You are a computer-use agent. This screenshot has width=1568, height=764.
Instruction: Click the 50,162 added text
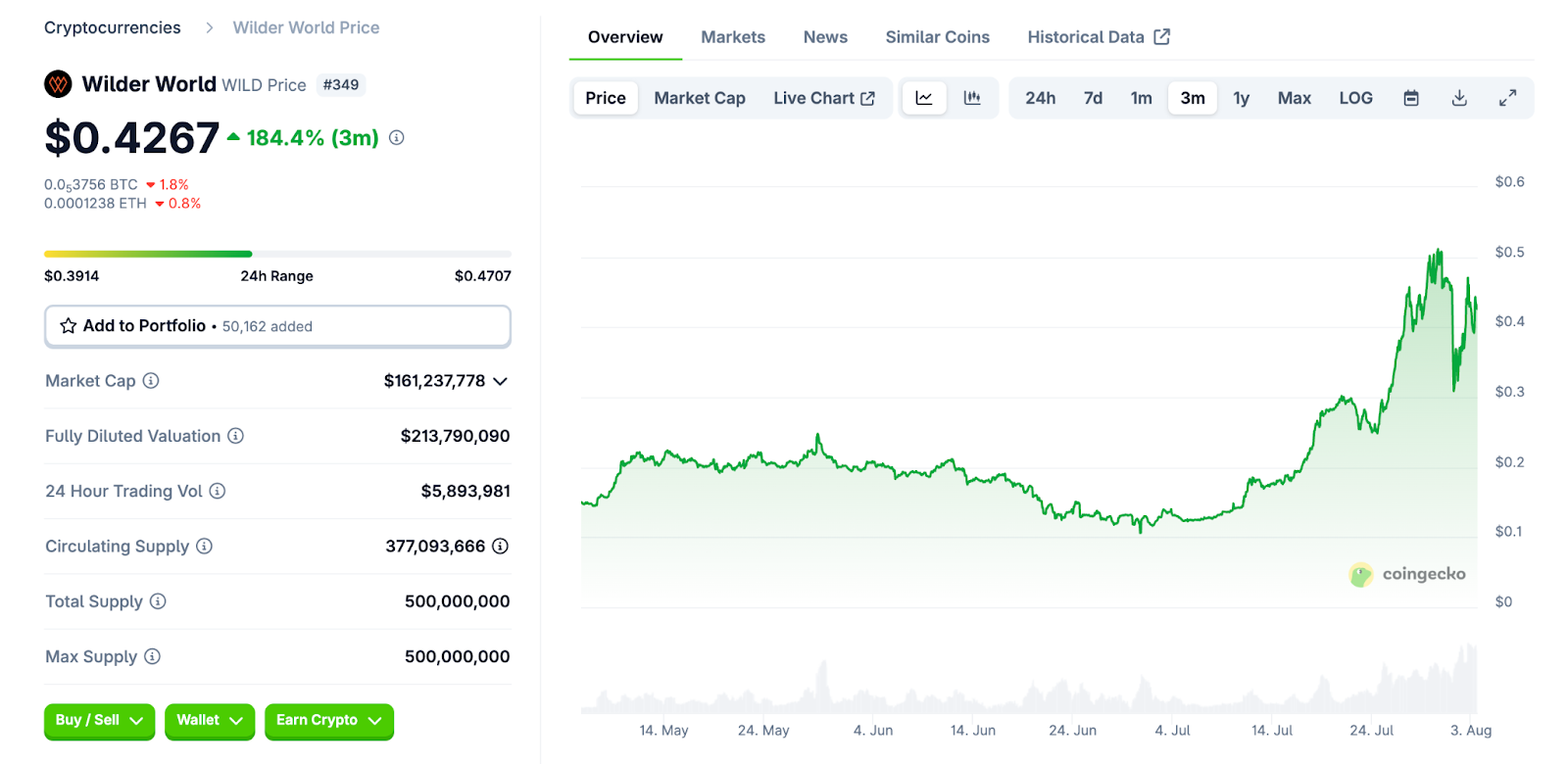pyautogui.click(x=268, y=327)
